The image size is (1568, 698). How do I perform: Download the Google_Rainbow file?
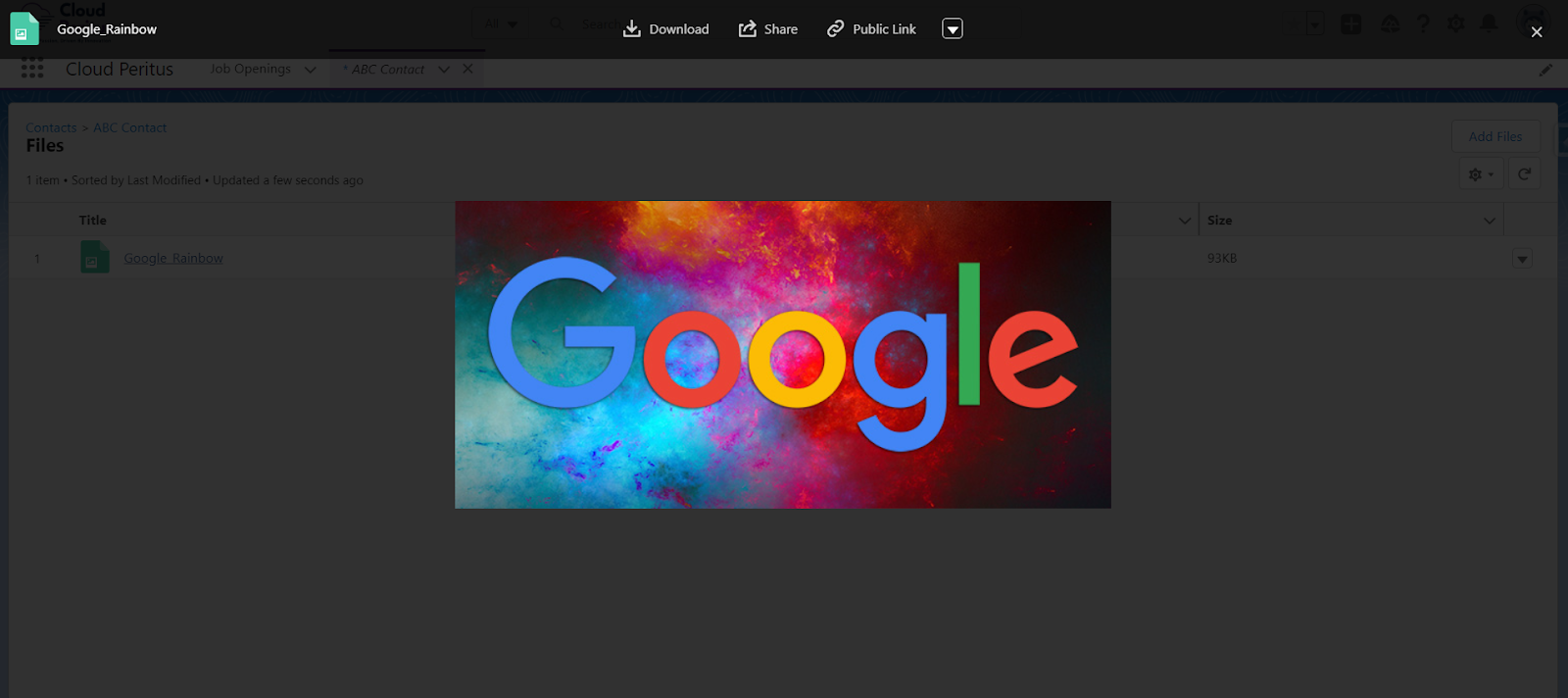tap(665, 29)
